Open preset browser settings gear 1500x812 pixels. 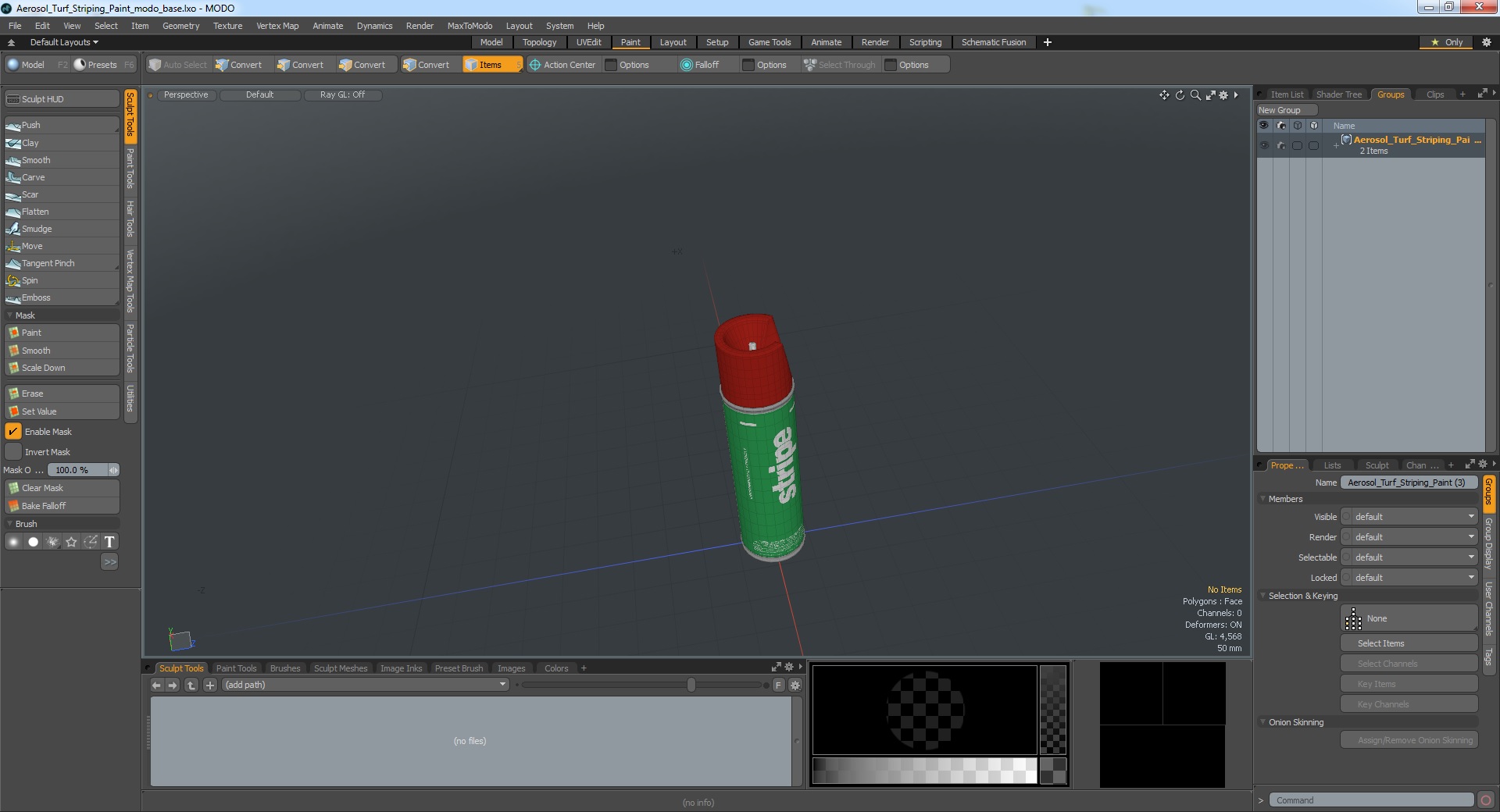pyautogui.click(x=795, y=685)
